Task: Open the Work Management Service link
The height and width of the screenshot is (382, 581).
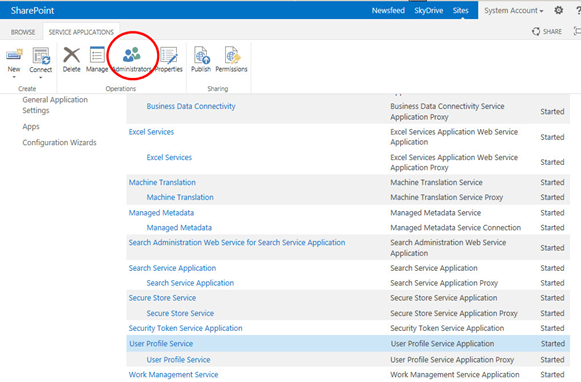Action: tap(173, 375)
